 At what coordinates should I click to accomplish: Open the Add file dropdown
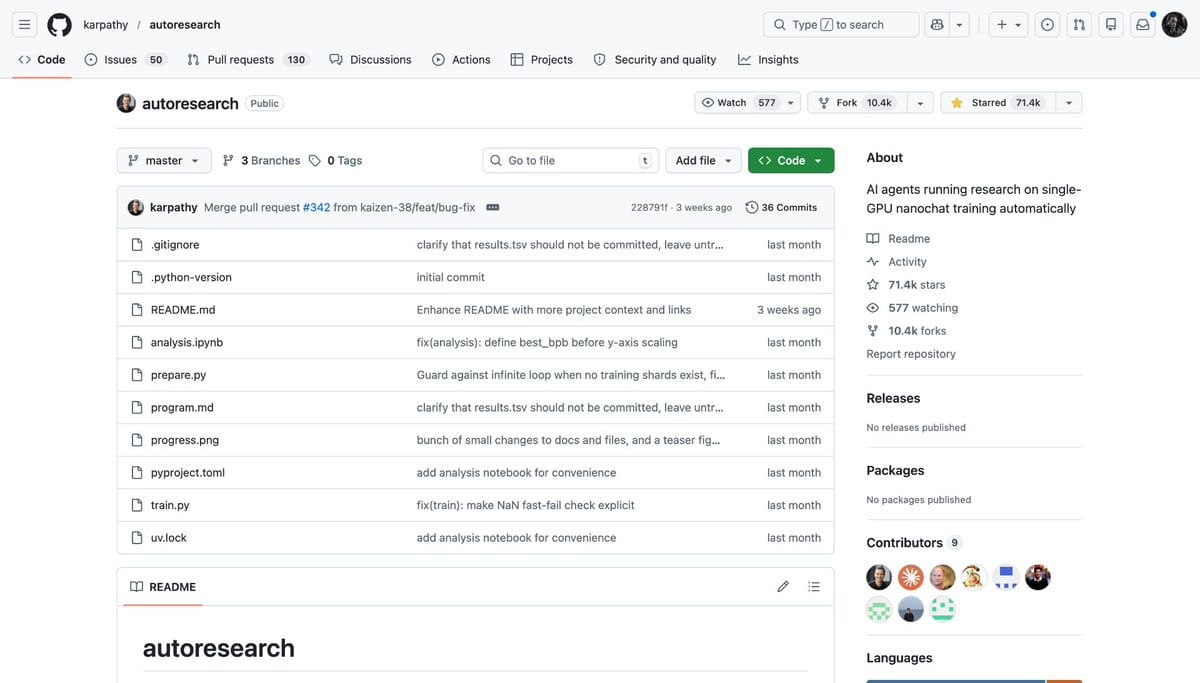pyautogui.click(x=703, y=160)
